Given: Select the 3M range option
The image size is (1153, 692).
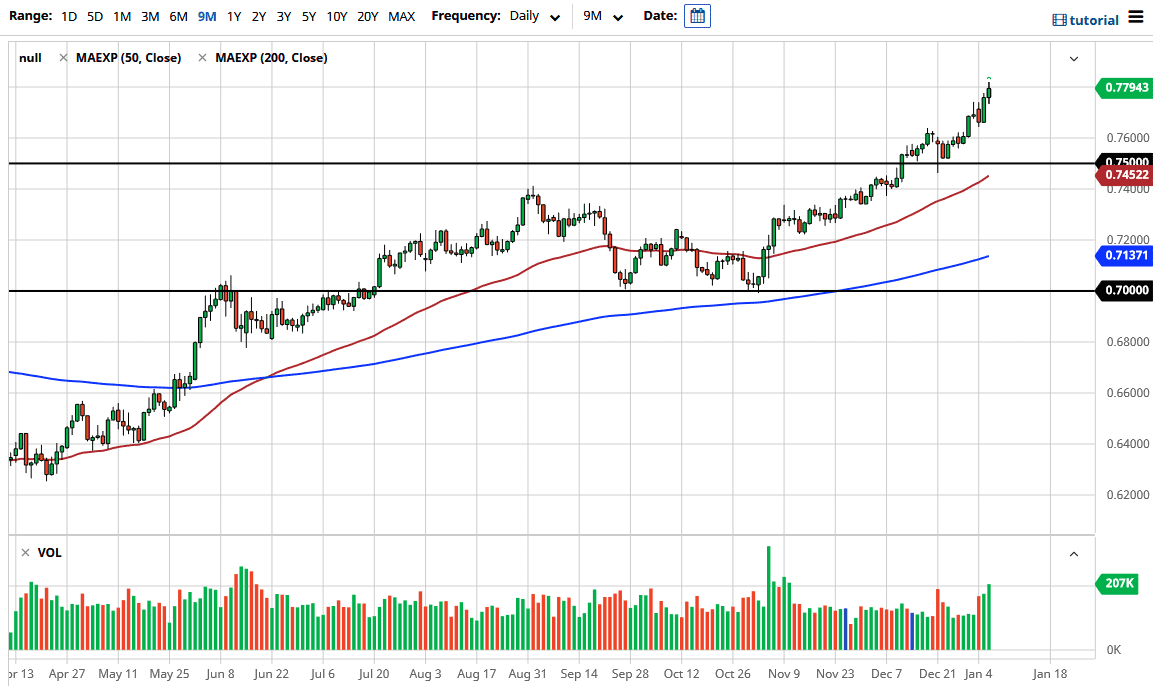Looking at the screenshot, I should [x=150, y=16].
